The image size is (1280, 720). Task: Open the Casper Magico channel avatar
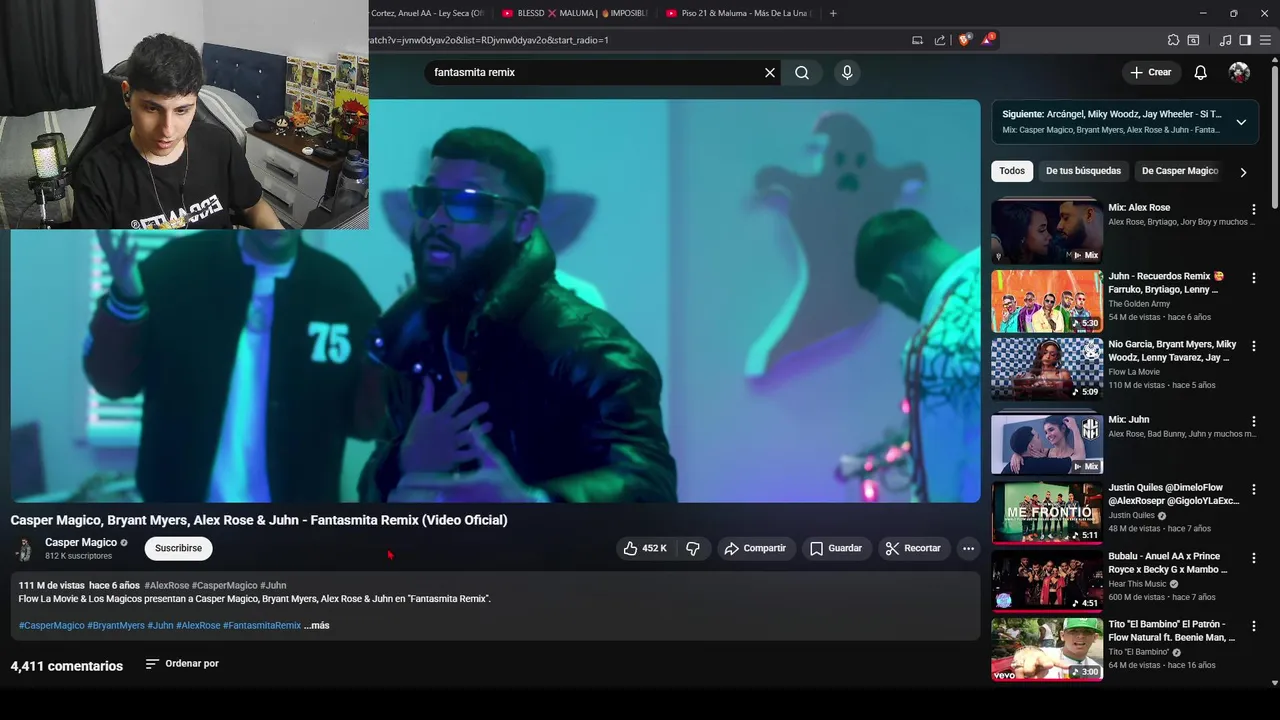coord(24,548)
